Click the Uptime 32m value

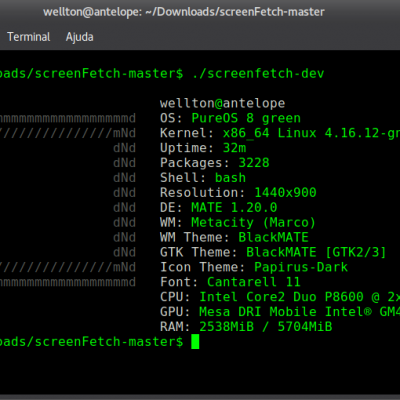[234, 148]
